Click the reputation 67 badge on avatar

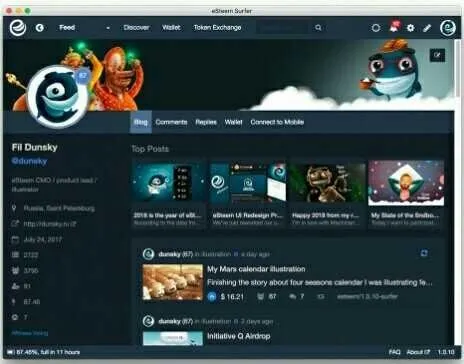tap(82, 76)
